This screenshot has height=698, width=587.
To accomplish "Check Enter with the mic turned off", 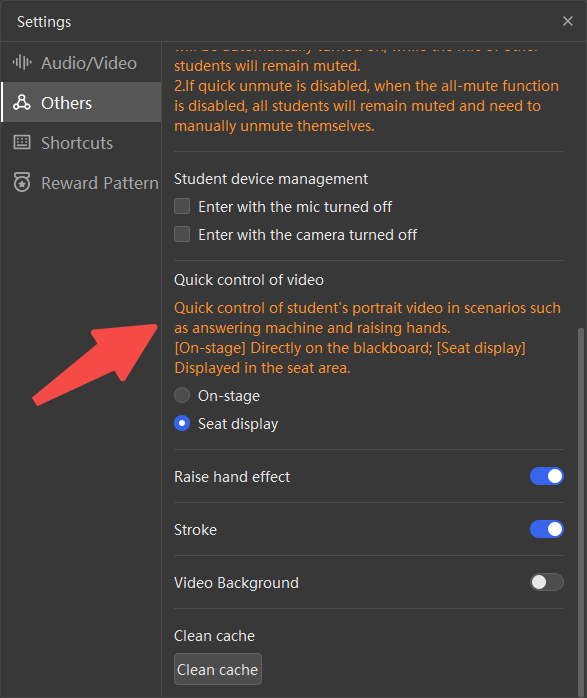I will 182,207.
